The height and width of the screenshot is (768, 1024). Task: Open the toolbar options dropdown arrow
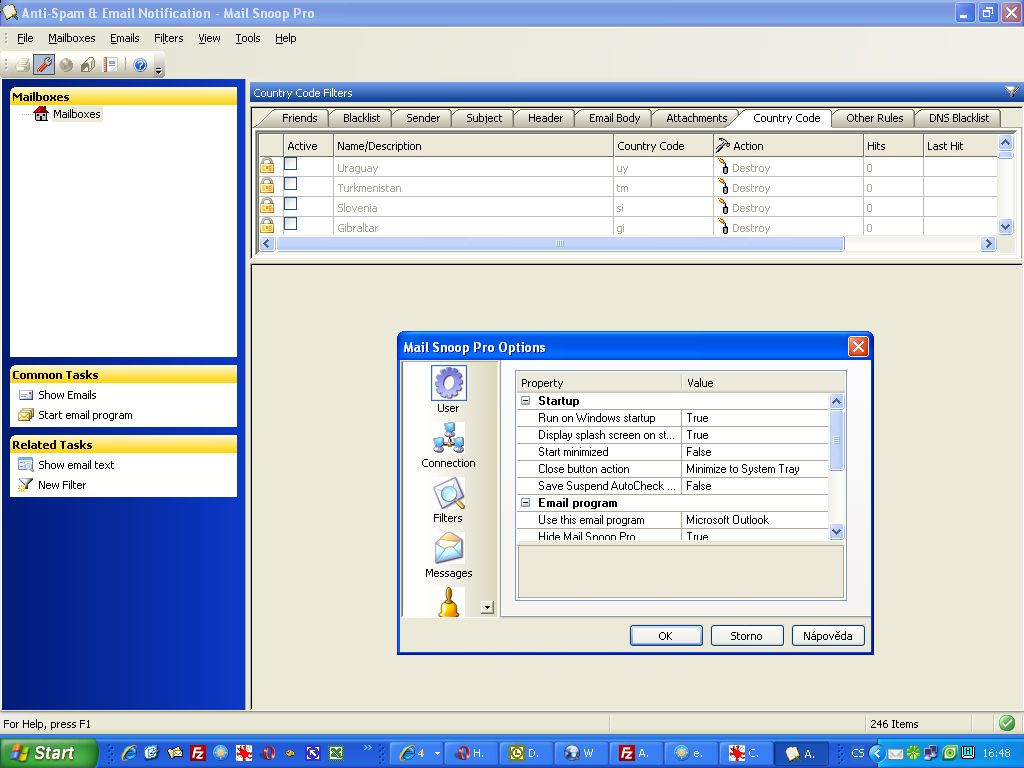click(159, 70)
